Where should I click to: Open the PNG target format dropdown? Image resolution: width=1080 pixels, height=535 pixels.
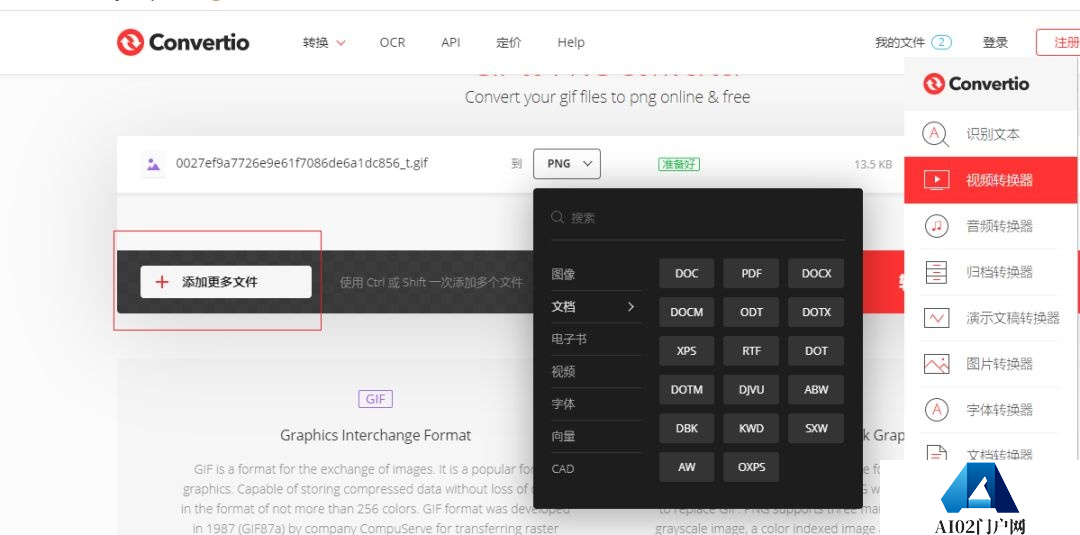click(x=567, y=164)
